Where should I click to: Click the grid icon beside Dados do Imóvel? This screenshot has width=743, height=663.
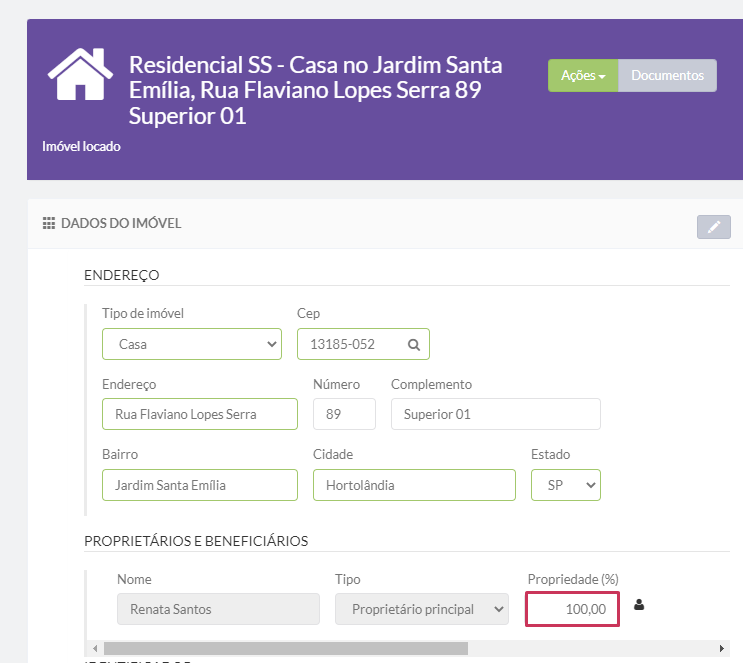pyautogui.click(x=49, y=223)
